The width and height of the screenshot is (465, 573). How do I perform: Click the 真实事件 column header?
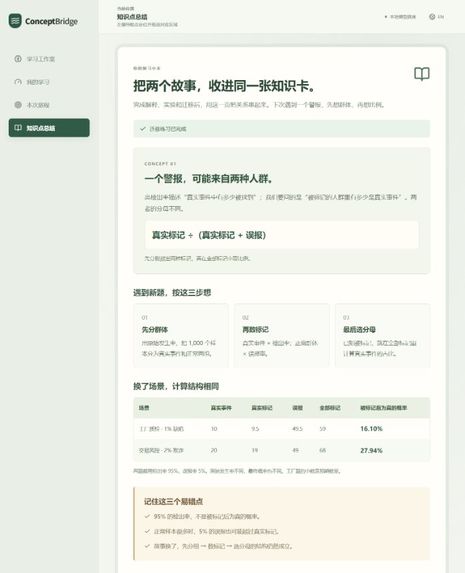click(221, 408)
